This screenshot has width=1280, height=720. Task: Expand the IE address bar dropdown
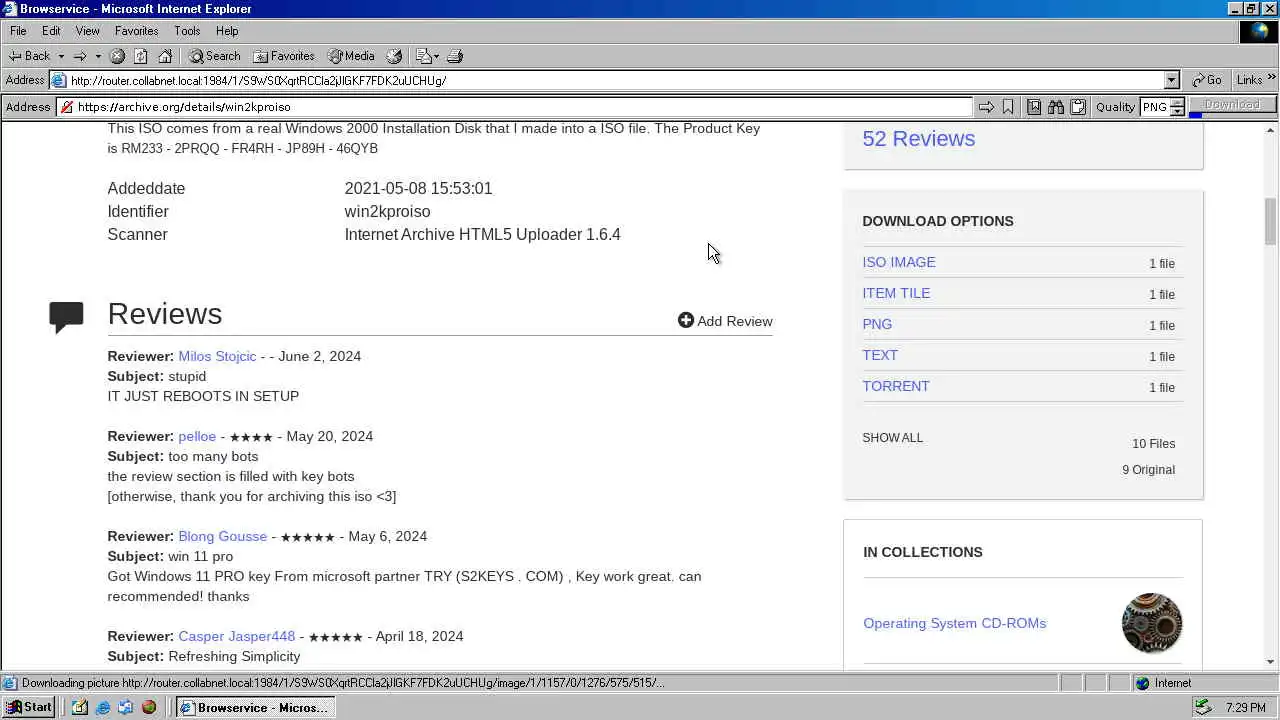1172,80
